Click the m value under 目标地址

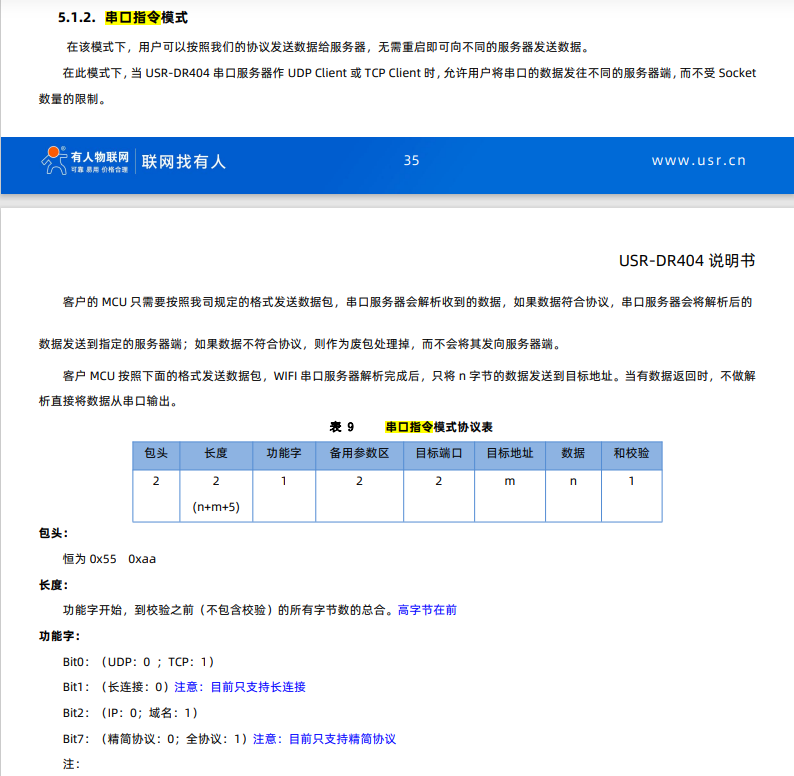[x=510, y=481]
